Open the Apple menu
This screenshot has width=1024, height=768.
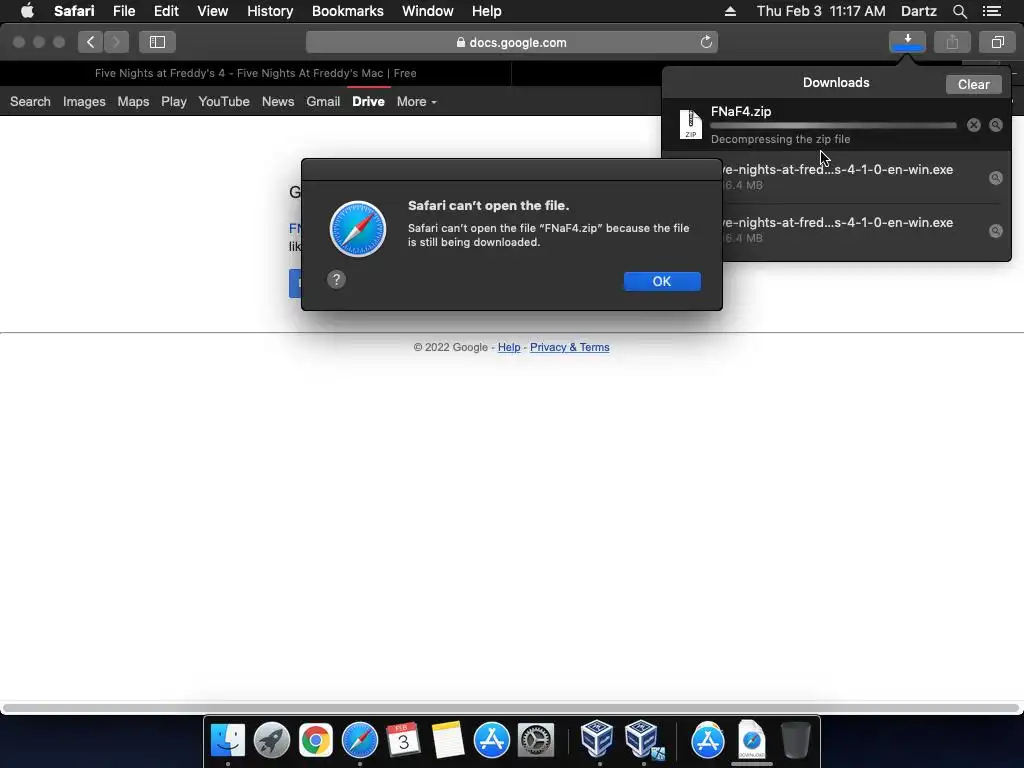click(x=27, y=11)
